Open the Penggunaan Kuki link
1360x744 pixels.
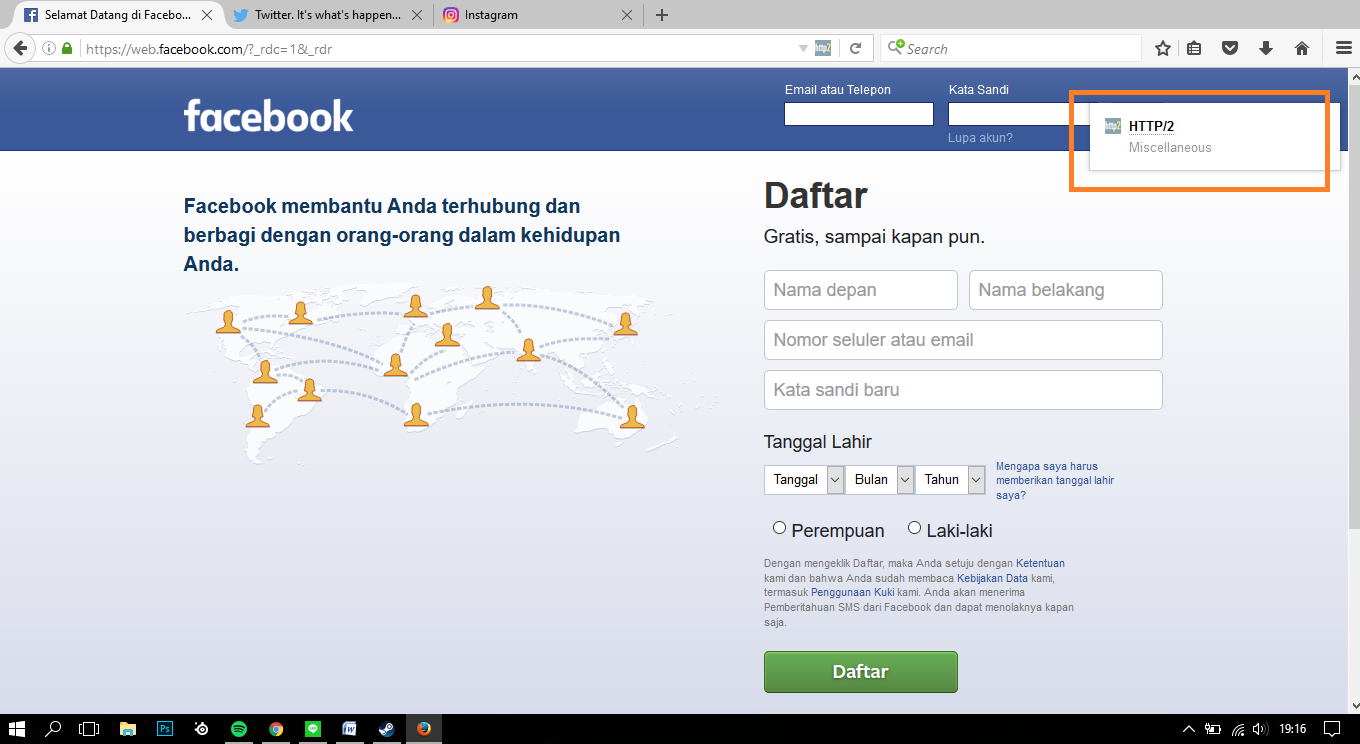pos(852,592)
